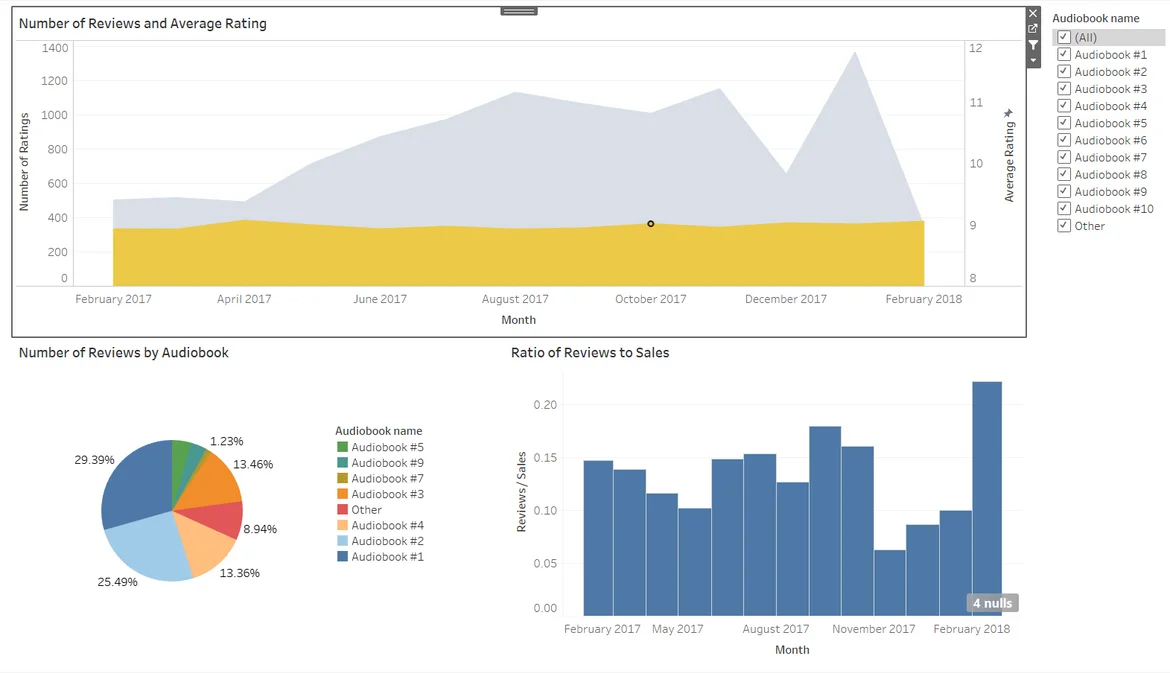
Task: Uncheck the Other filter checkbox
Action: pos(1064,226)
